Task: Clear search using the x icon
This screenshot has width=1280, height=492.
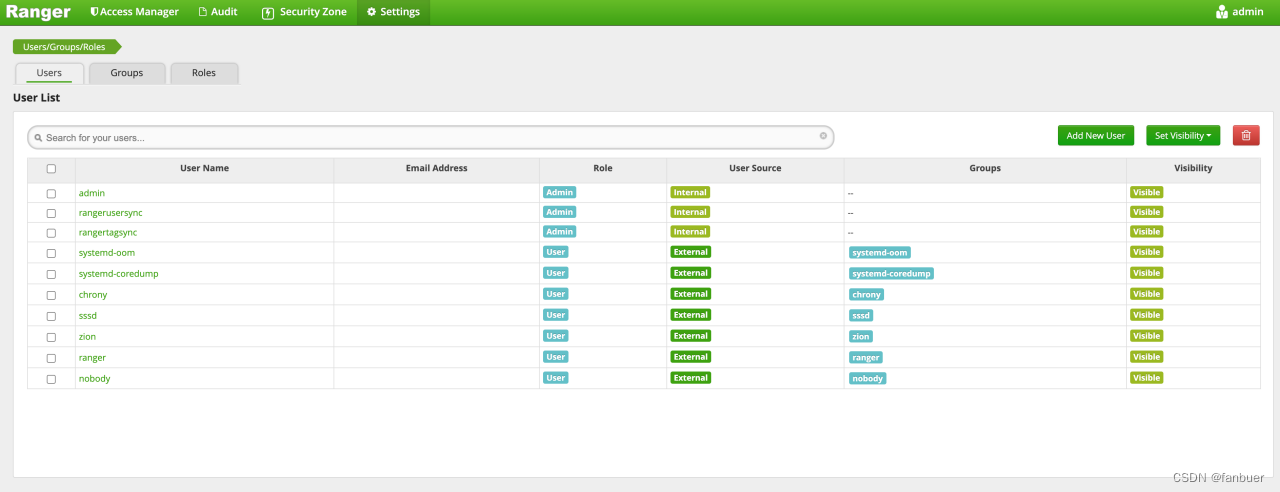Action: [823, 136]
